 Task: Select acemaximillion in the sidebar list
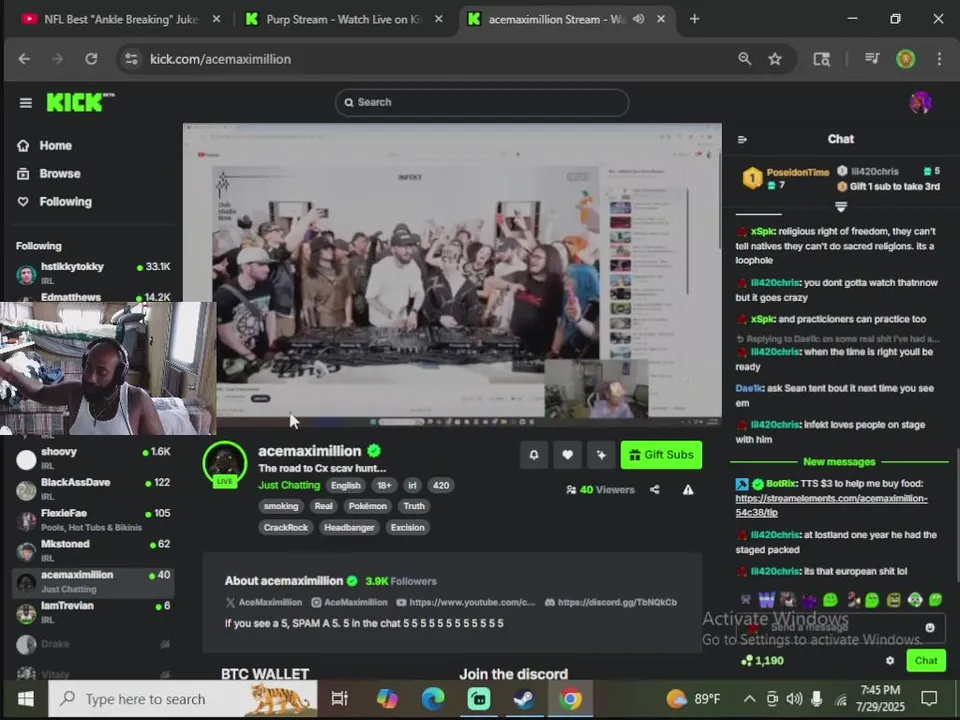coord(93,582)
